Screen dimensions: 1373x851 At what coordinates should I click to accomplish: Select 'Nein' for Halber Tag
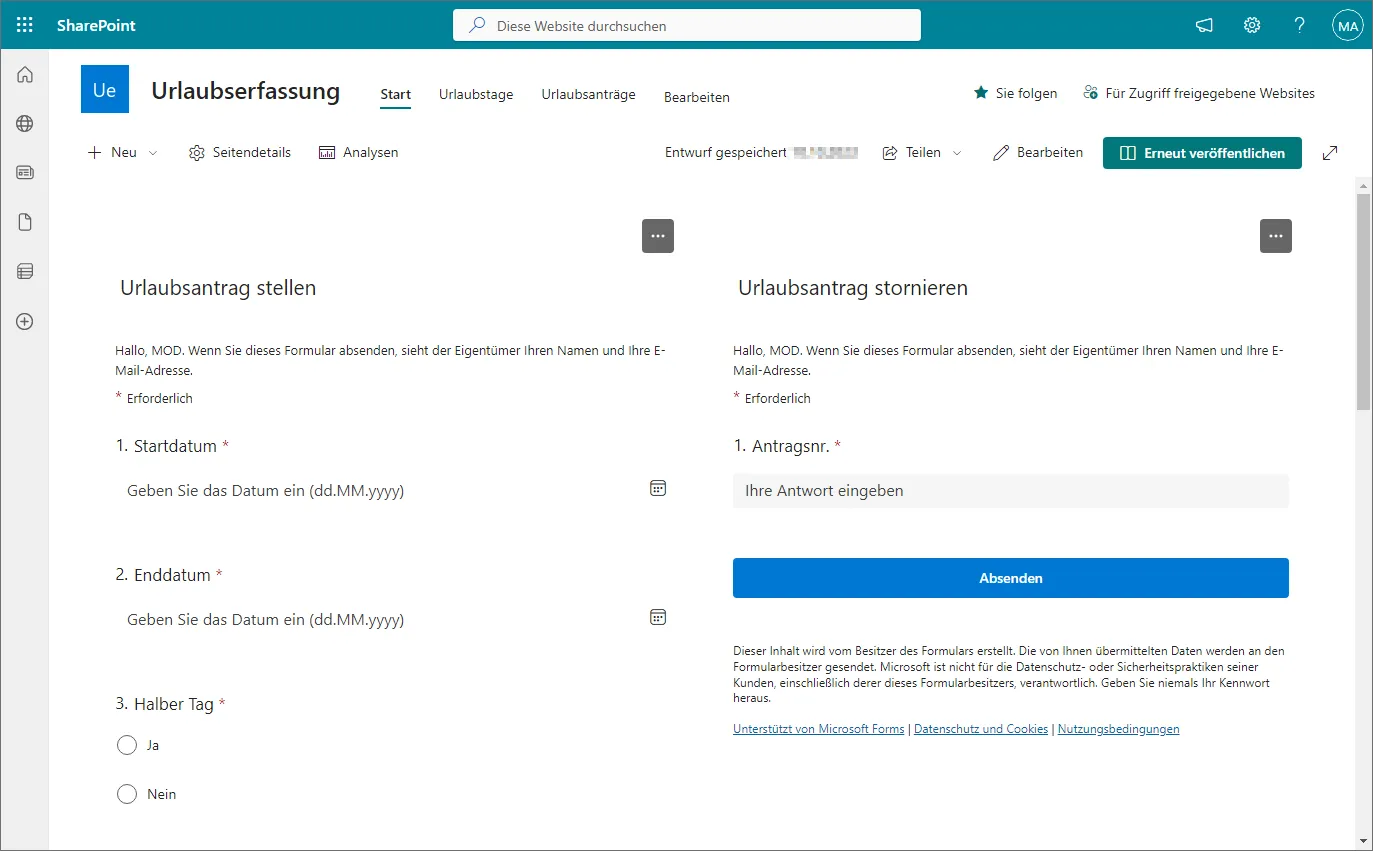tap(127, 794)
